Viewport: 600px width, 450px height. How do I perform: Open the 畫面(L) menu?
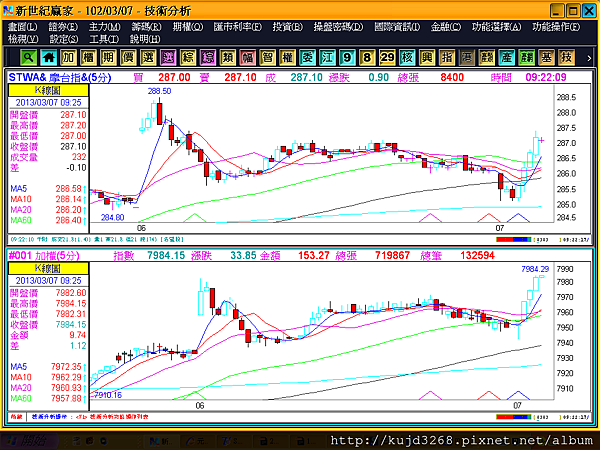[23, 27]
